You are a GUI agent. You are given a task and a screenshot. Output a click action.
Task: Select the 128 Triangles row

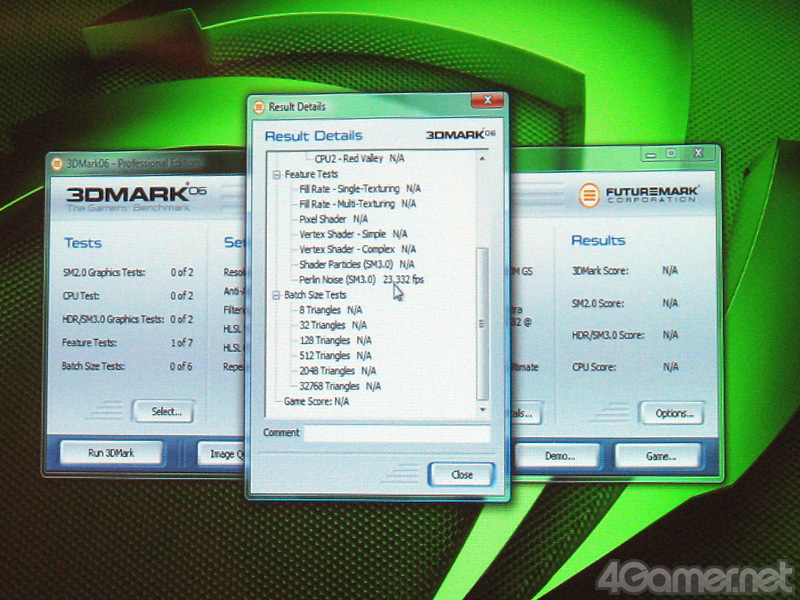coord(335,340)
